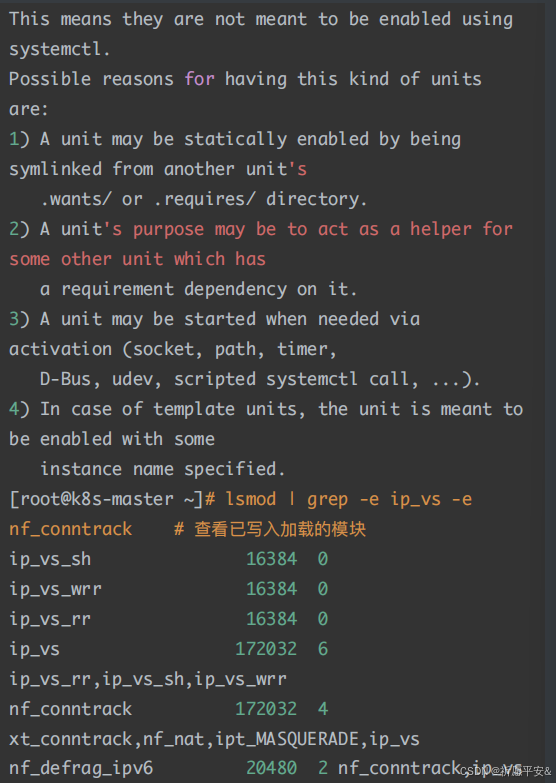Click the green numeral 2) list marker
Screen dimensions: 556x783
tap(19, 229)
